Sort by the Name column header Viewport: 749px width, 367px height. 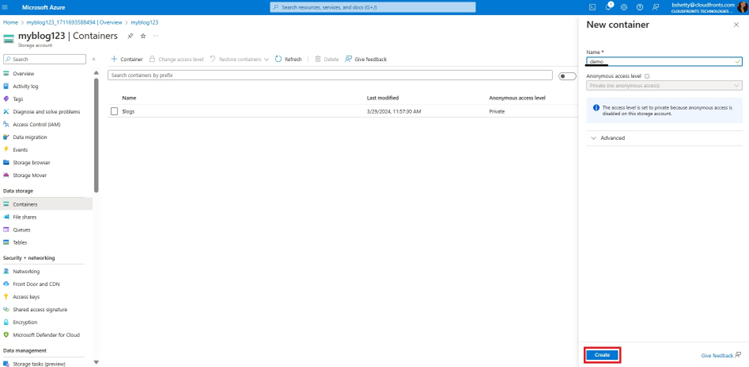coord(129,98)
